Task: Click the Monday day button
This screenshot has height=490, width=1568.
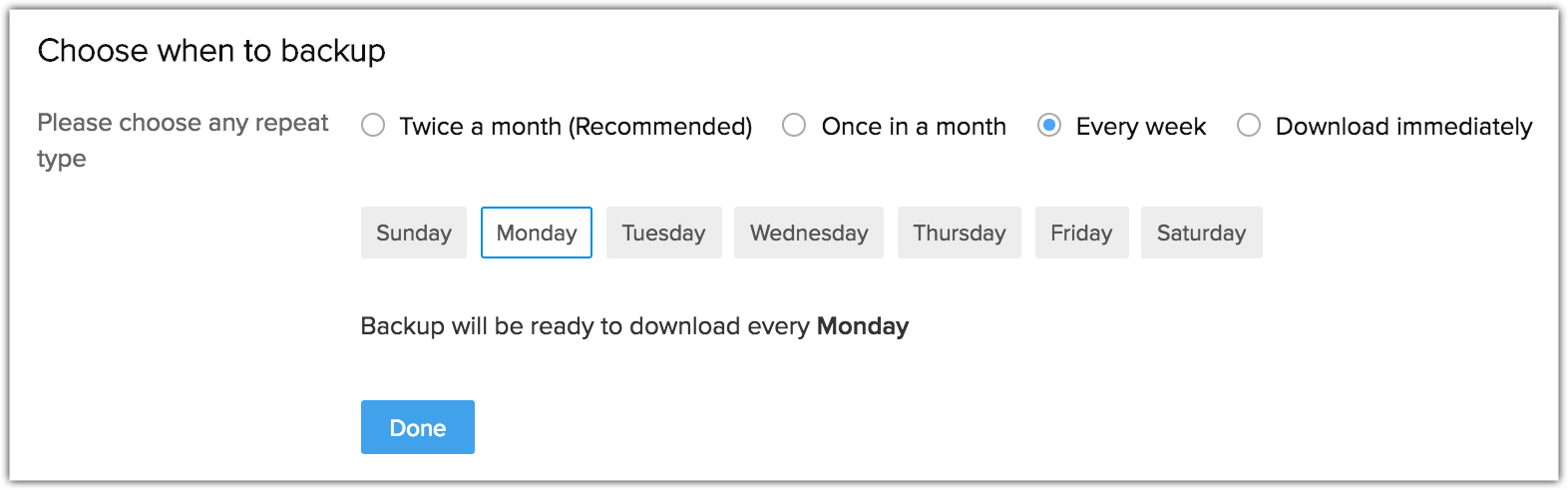Action: click(537, 233)
